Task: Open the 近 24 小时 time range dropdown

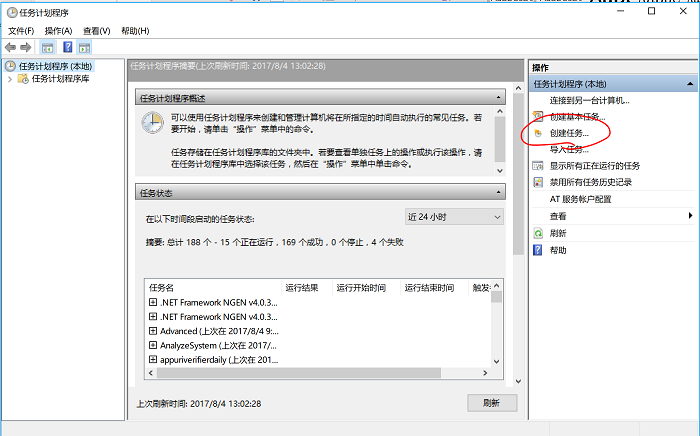Action: point(454,217)
